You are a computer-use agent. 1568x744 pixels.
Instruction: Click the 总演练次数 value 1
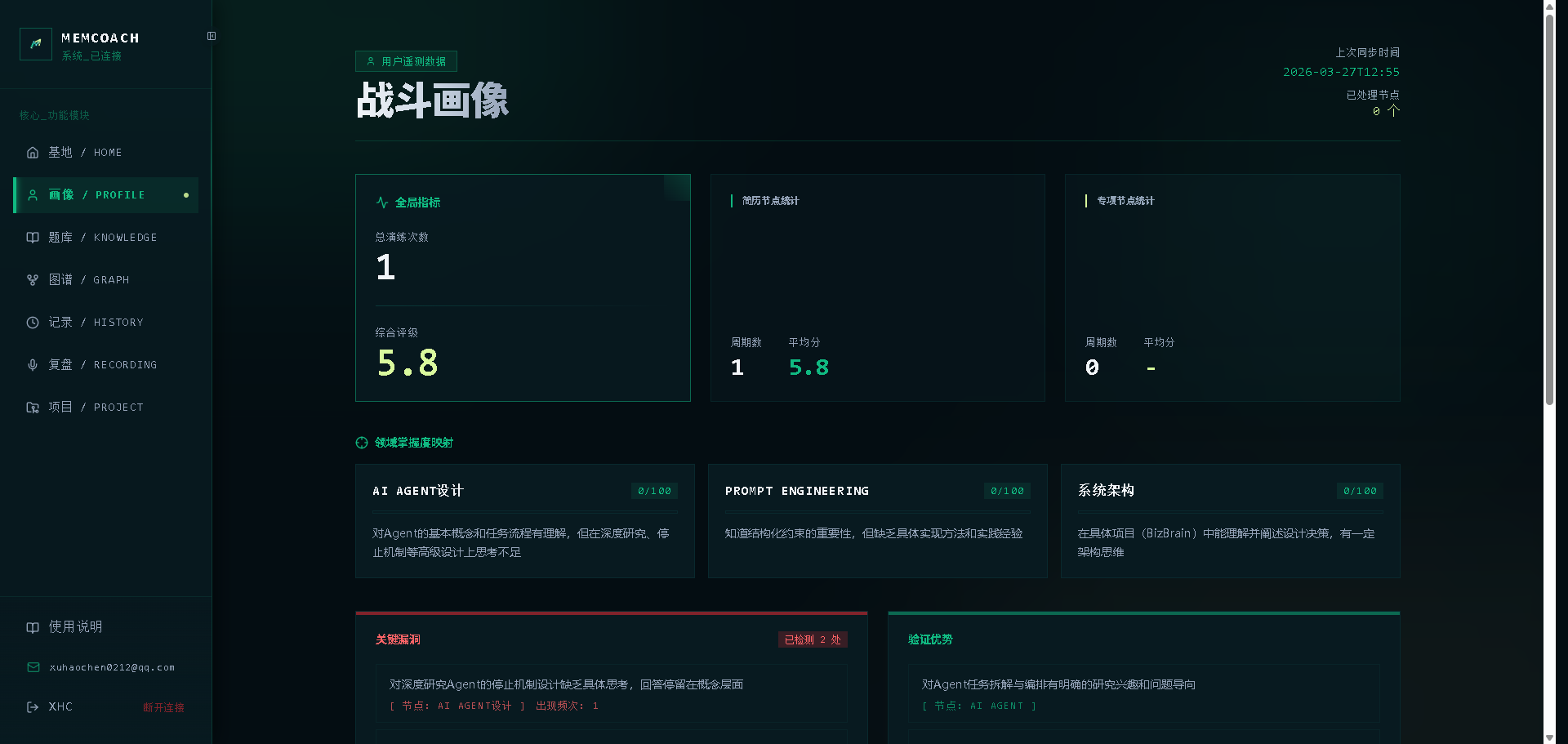385,267
